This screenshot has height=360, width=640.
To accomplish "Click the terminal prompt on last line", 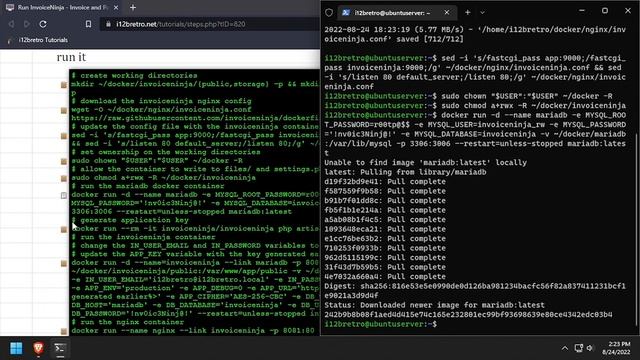I will (x=380, y=324).
